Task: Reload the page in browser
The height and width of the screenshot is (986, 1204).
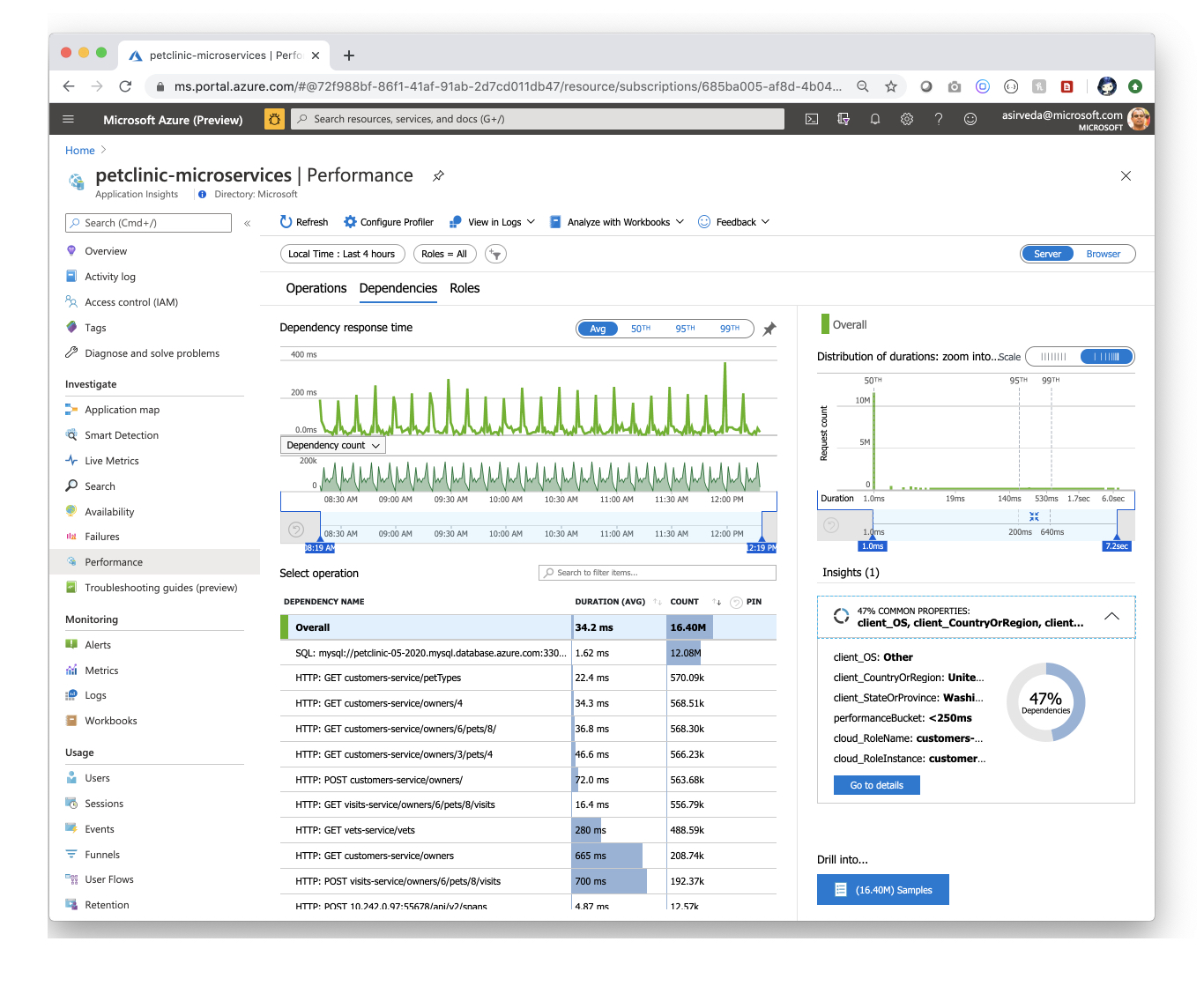Action: click(125, 86)
